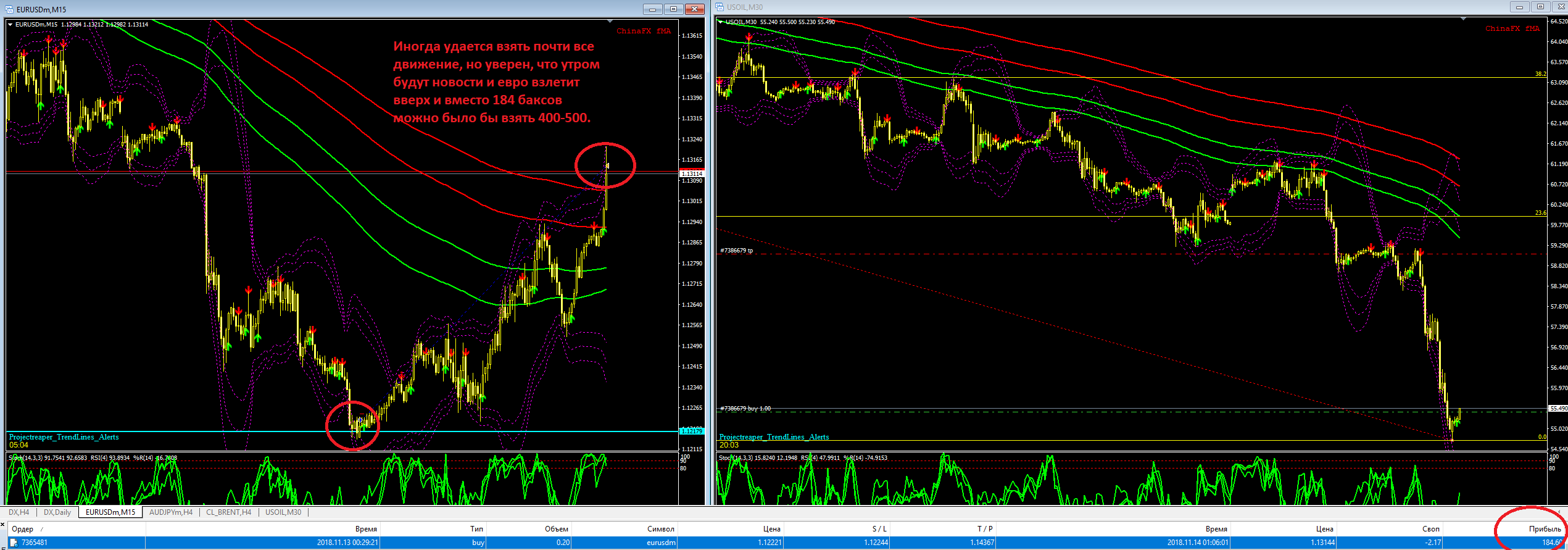Click the ChinaFX fMA label on the EURUSDm chart
This screenshot has width=1568, height=550.
(643, 31)
